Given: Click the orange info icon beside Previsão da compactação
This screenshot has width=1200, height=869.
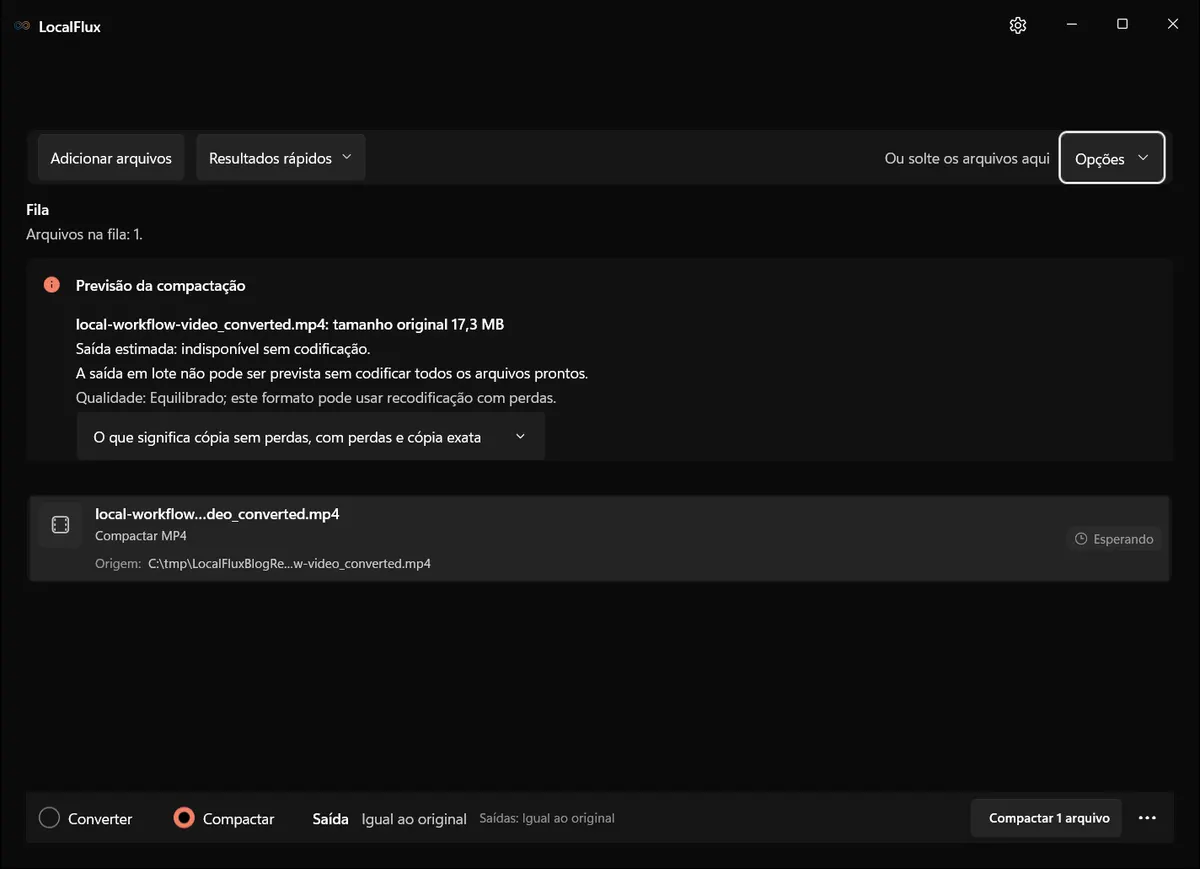Looking at the screenshot, I should [x=52, y=285].
